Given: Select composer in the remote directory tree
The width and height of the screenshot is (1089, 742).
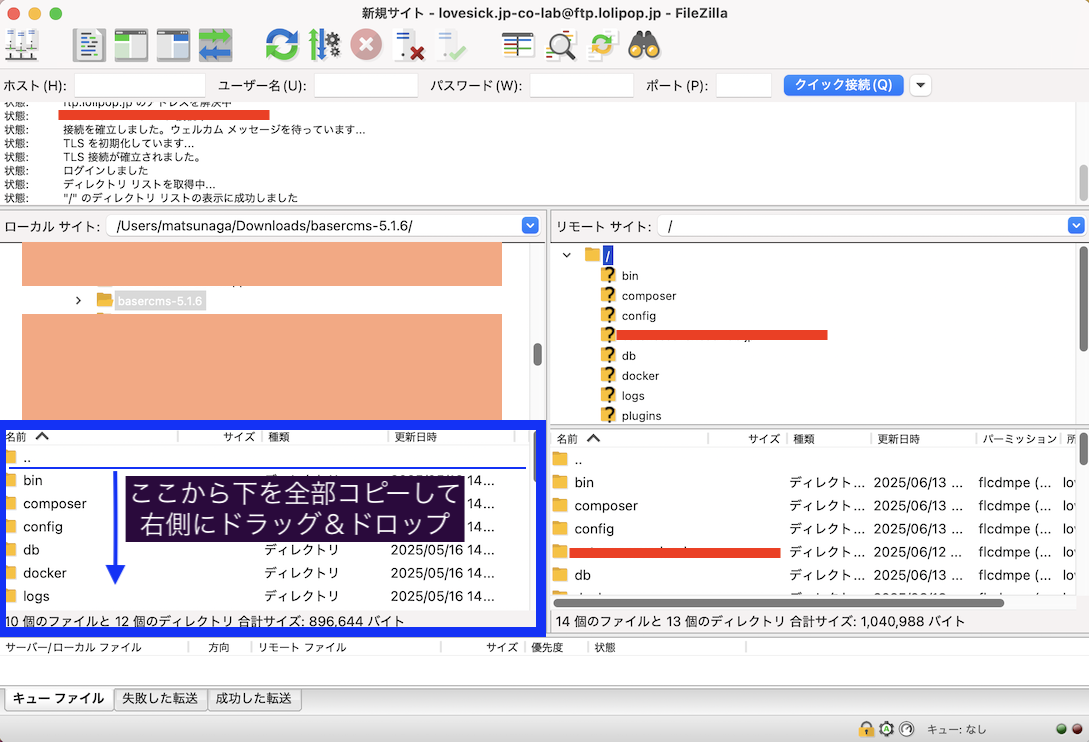Looking at the screenshot, I should (x=649, y=296).
